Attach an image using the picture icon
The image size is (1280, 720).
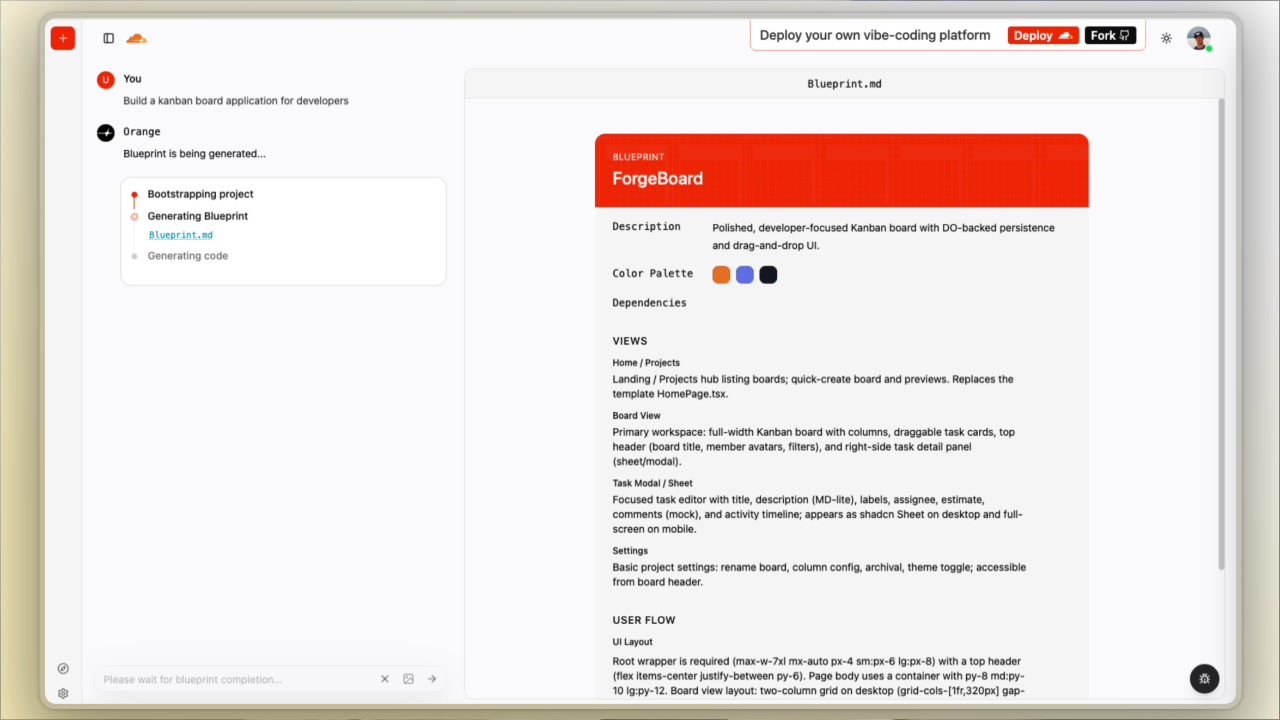click(408, 678)
